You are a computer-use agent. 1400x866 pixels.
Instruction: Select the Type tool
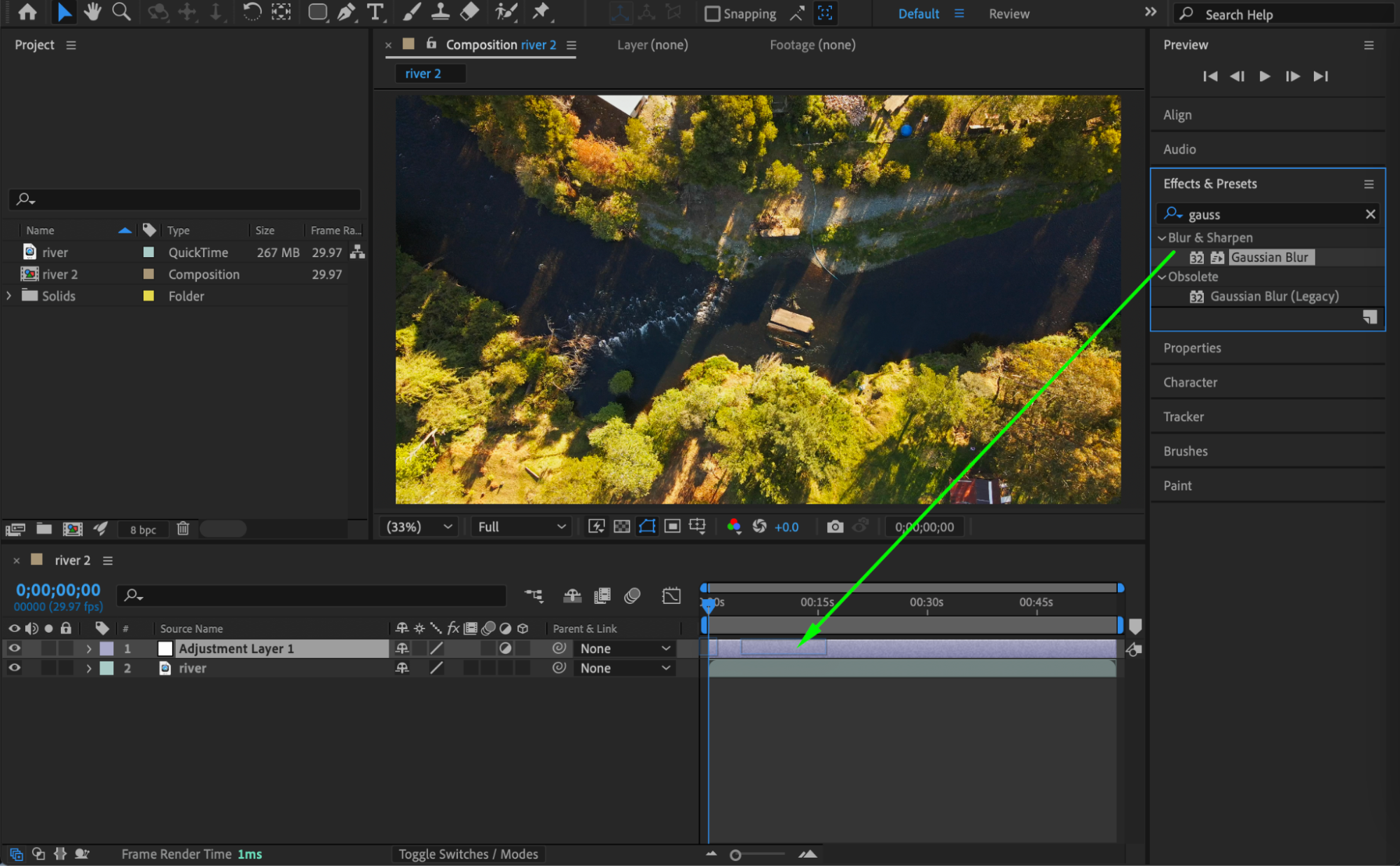coord(375,12)
